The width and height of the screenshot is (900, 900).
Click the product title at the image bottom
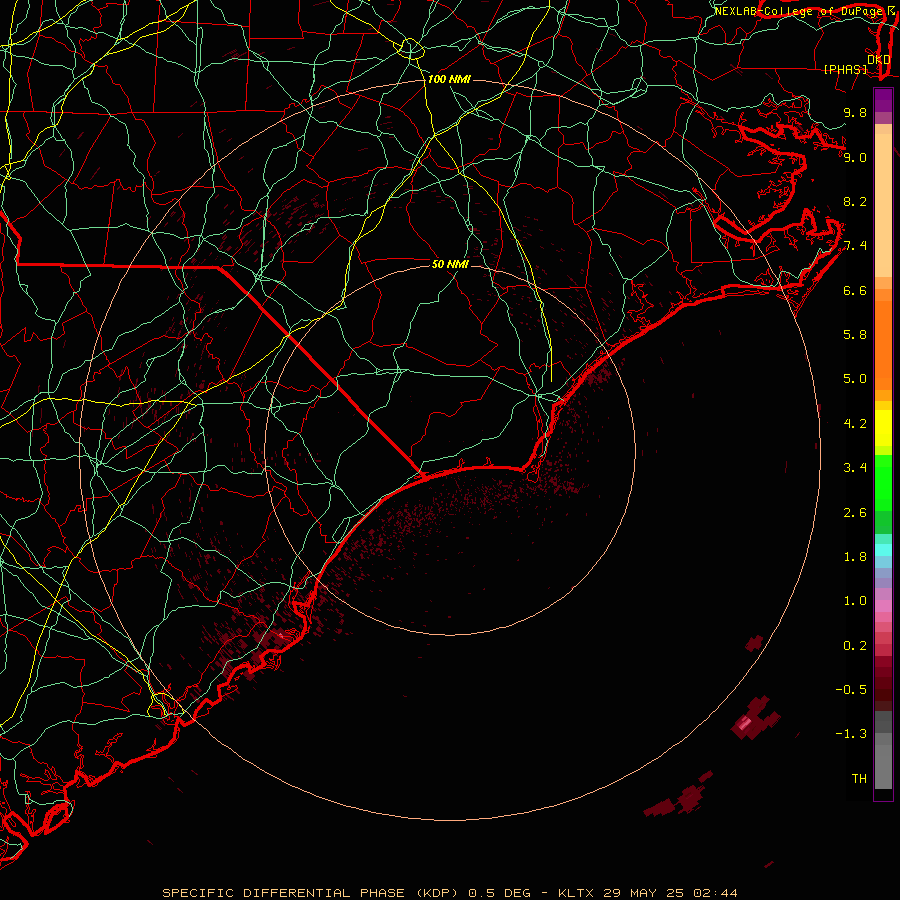[450, 893]
